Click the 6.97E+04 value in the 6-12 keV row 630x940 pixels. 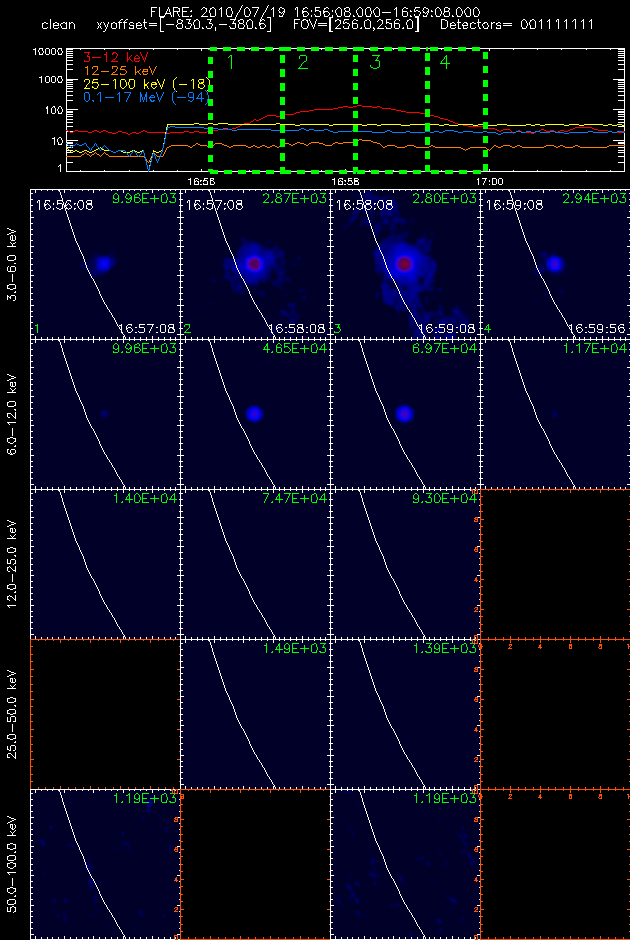[x=445, y=349]
